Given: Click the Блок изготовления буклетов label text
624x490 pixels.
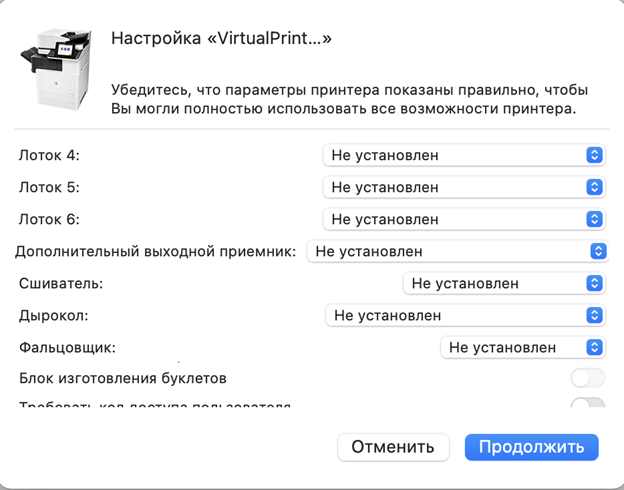Looking at the screenshot, I should [123, 378].
